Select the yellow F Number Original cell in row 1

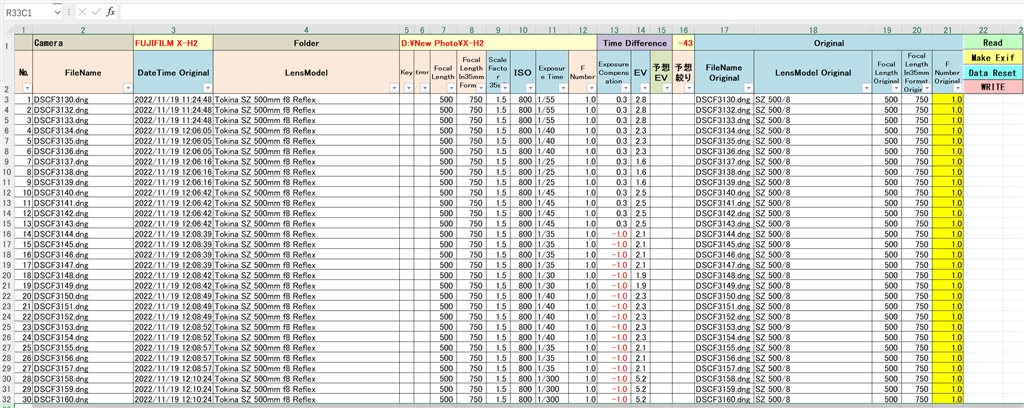(x=947, y=100)
